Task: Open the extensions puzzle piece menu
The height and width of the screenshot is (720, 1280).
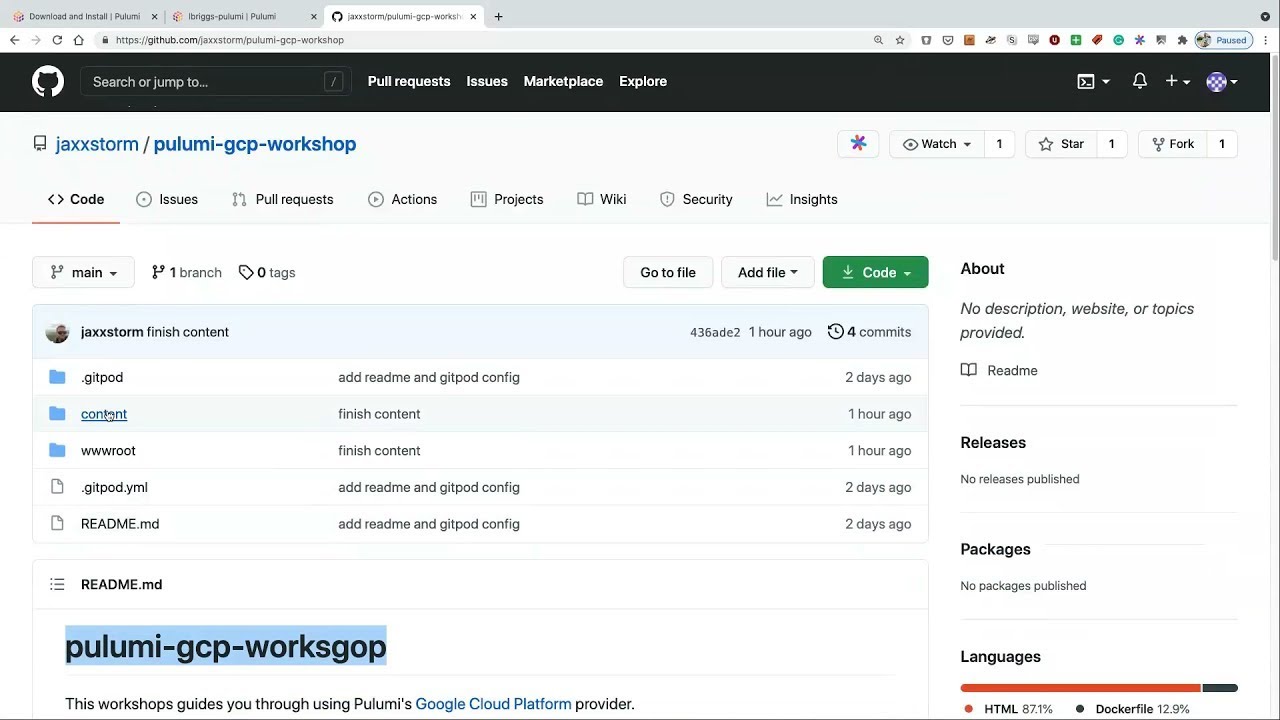Action: tap(1182, 40)
